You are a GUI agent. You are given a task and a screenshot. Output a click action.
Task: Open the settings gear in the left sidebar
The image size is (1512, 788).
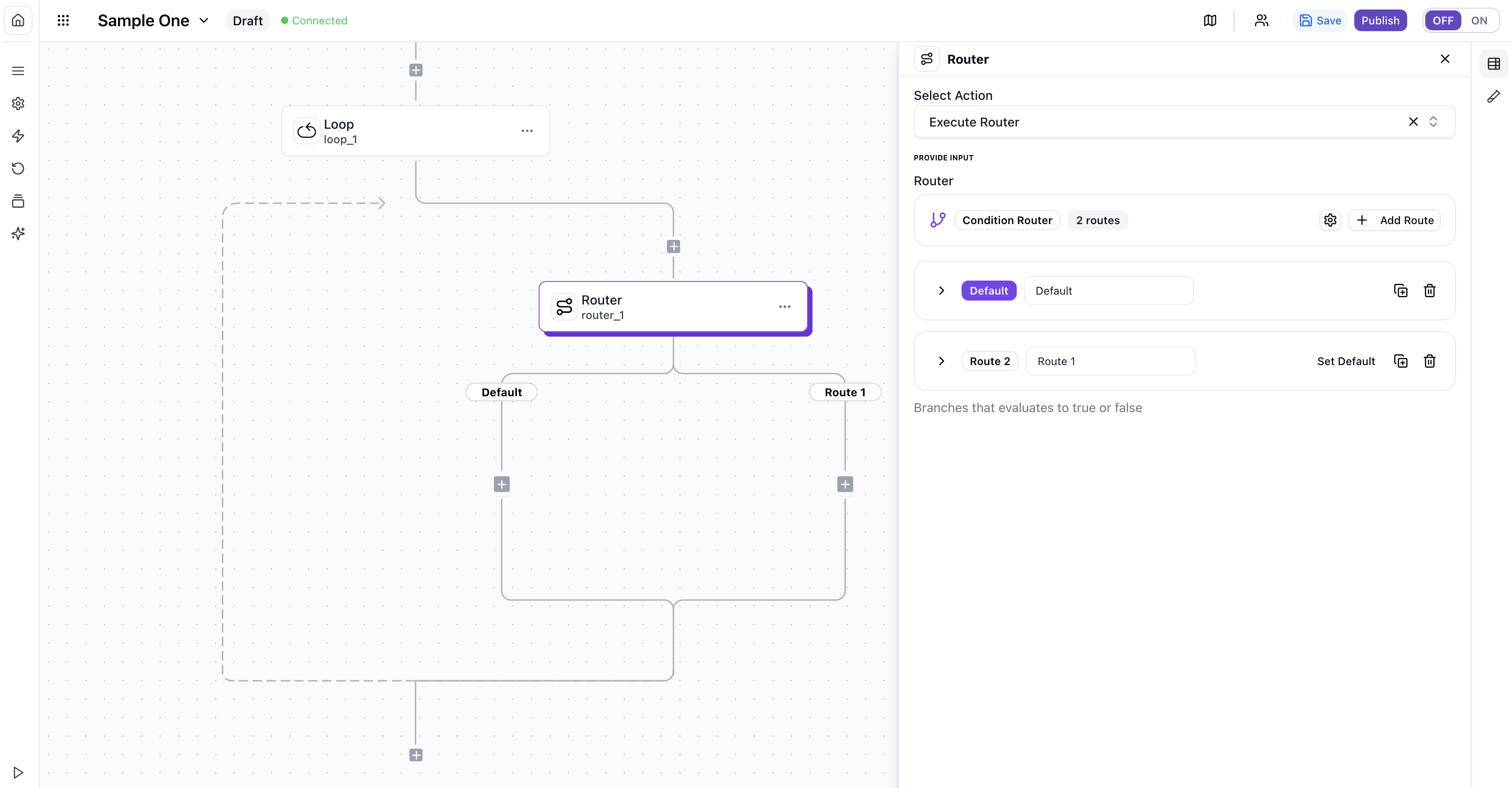pos(18,103)
